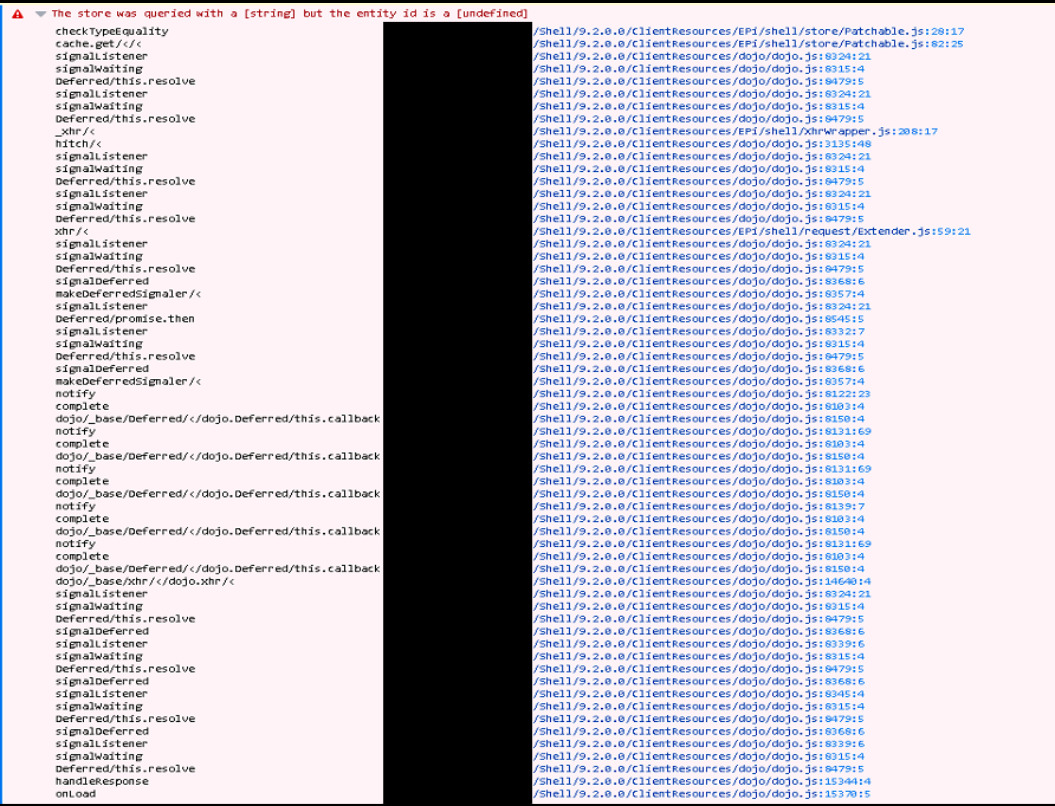Image resolution: width=1055 pixels, height=806 pixels.
Task: Collapse the error stack trace triangle
Action: [x=40, y=14]
